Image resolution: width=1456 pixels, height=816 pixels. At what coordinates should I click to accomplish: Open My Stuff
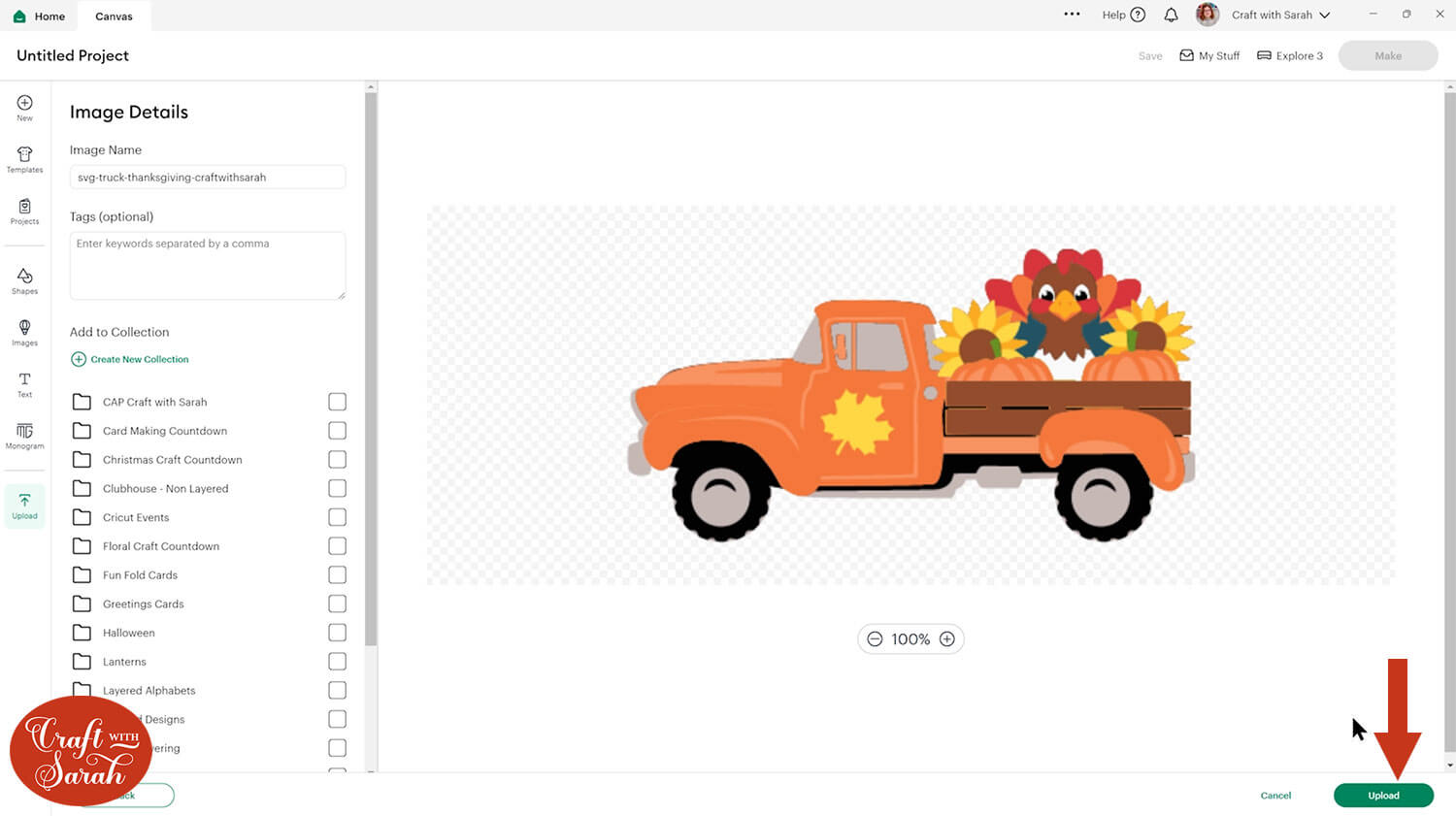point(1209,55)
